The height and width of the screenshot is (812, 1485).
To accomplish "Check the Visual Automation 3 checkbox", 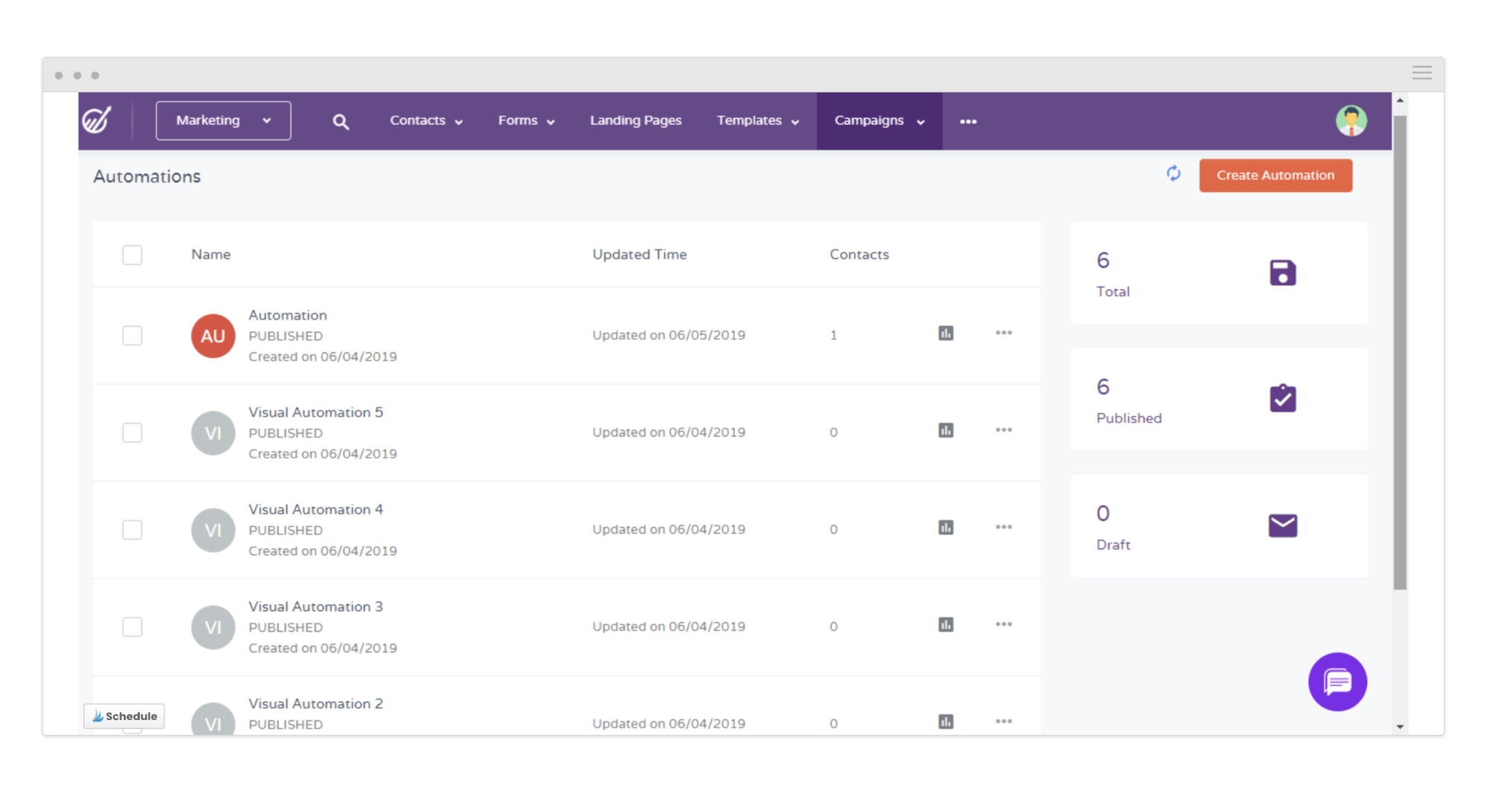I will pyautogui.click(x=132, y=628).
